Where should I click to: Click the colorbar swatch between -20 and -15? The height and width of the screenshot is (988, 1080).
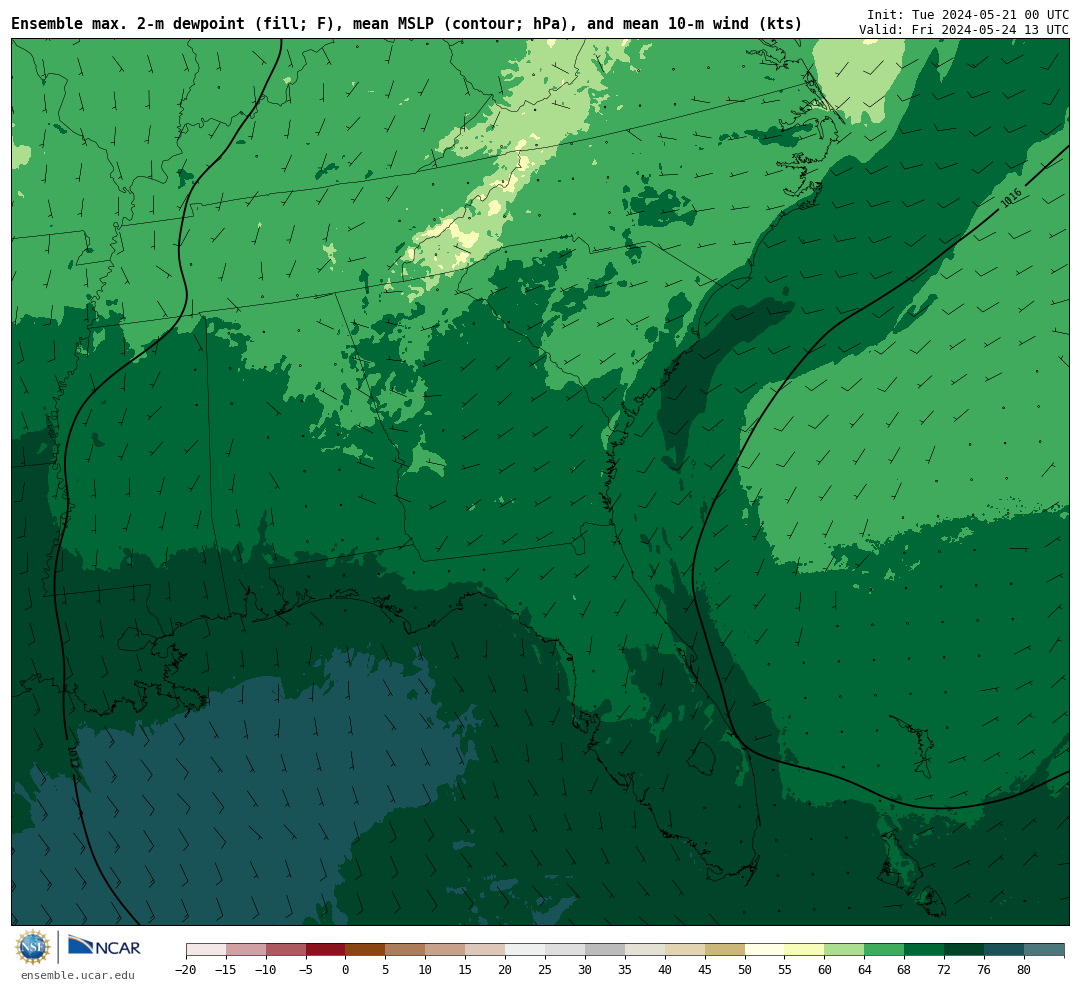click(x=206, y=949)
